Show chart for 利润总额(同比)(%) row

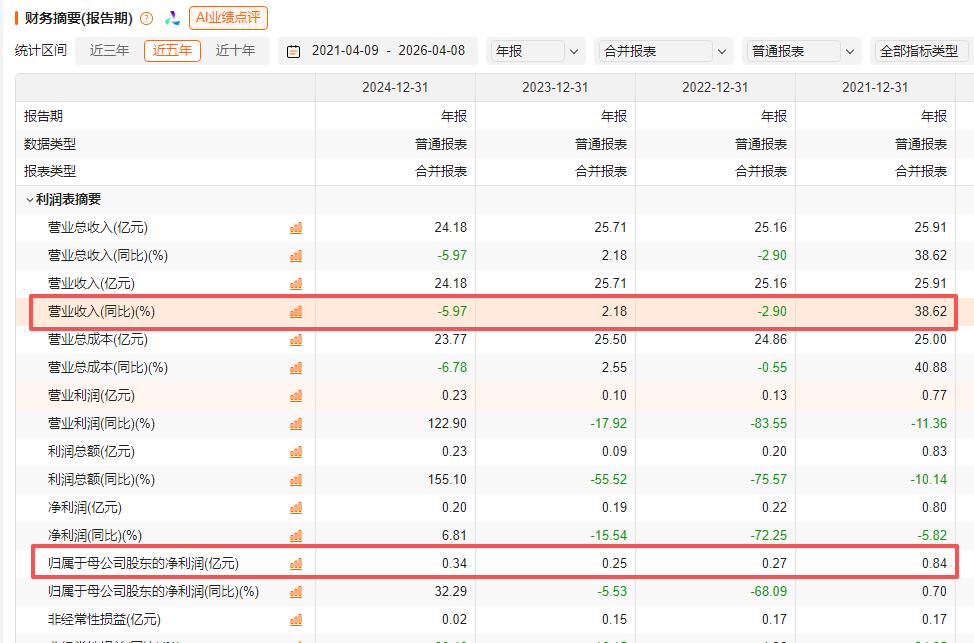pos(295,480)
